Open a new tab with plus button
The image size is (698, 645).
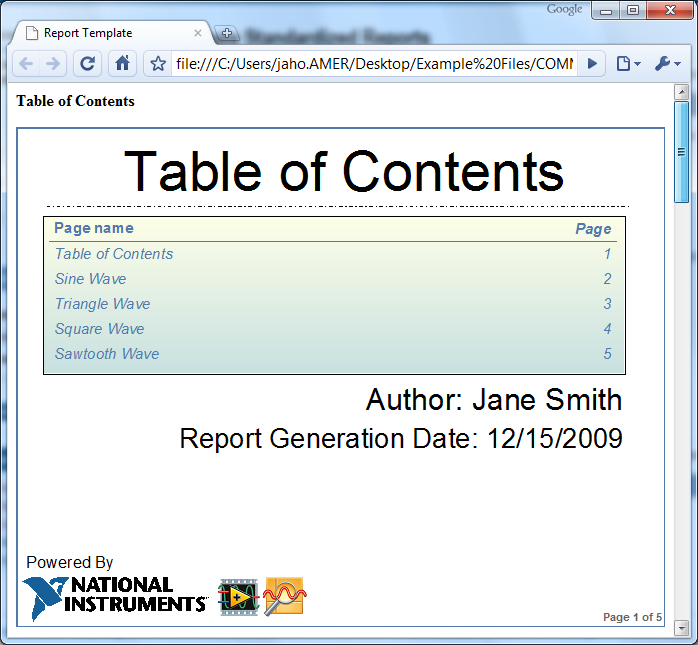226,33
